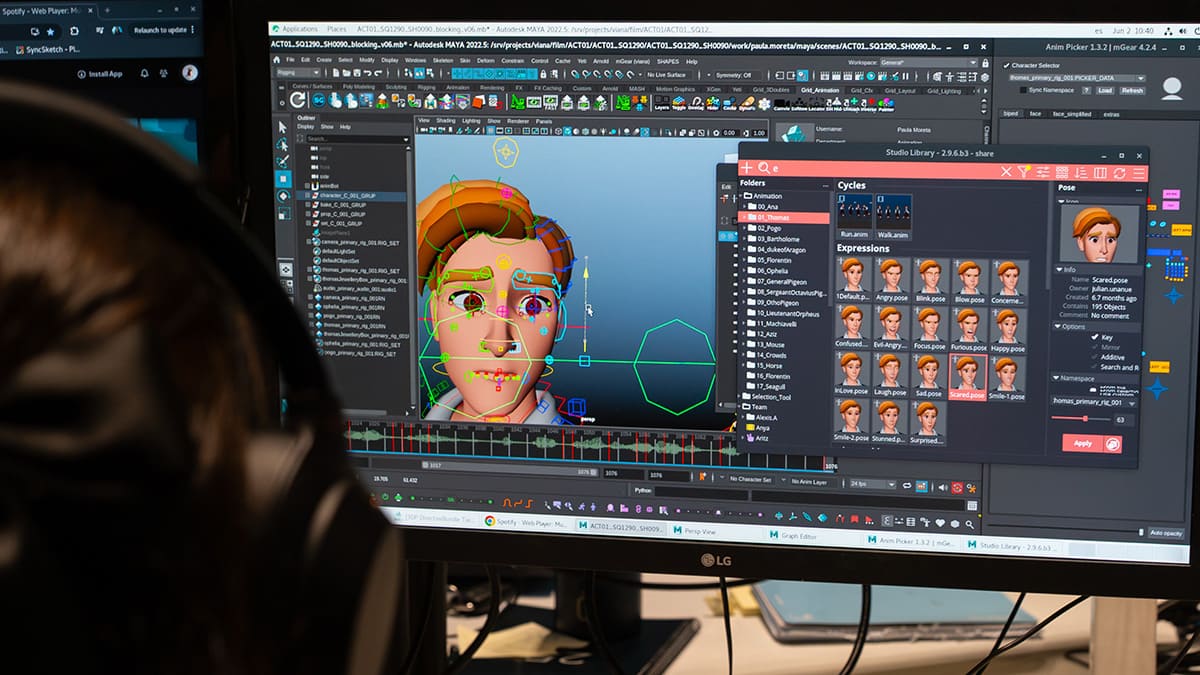Click the search magnifier in Studio Library
This screenshot has width=1200, height=675.
coord(764,169)
